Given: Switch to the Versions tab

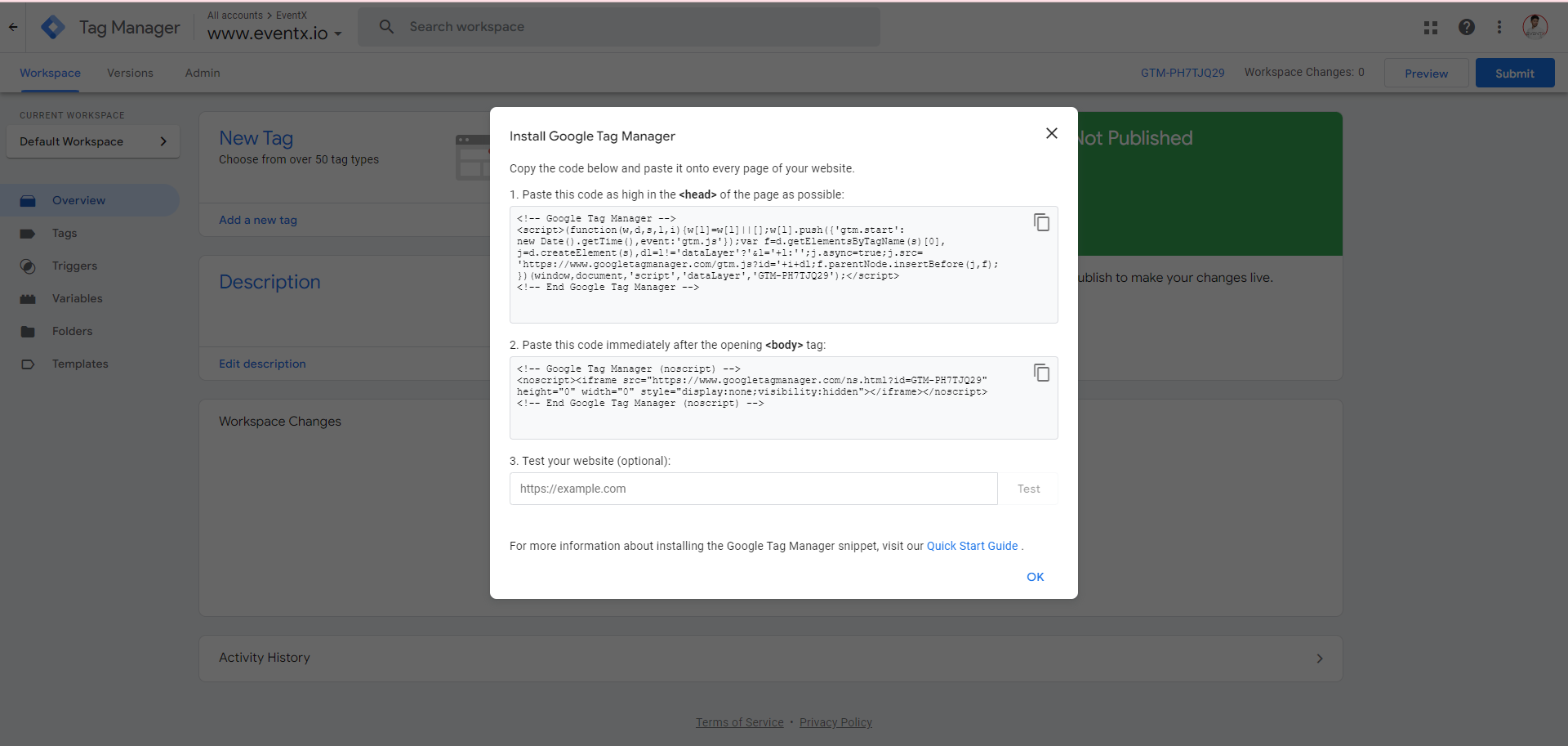Looking at the screenshot, I should (x=130, y=73).
